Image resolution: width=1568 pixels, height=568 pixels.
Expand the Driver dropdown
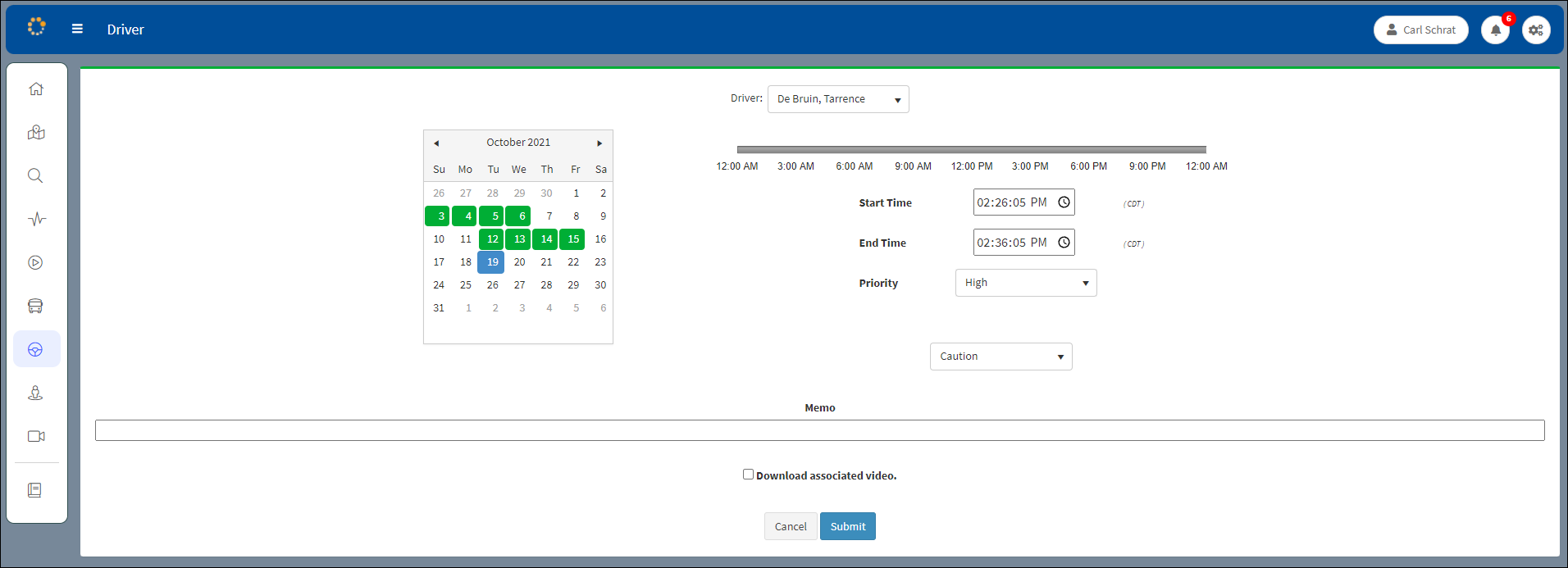837,99
